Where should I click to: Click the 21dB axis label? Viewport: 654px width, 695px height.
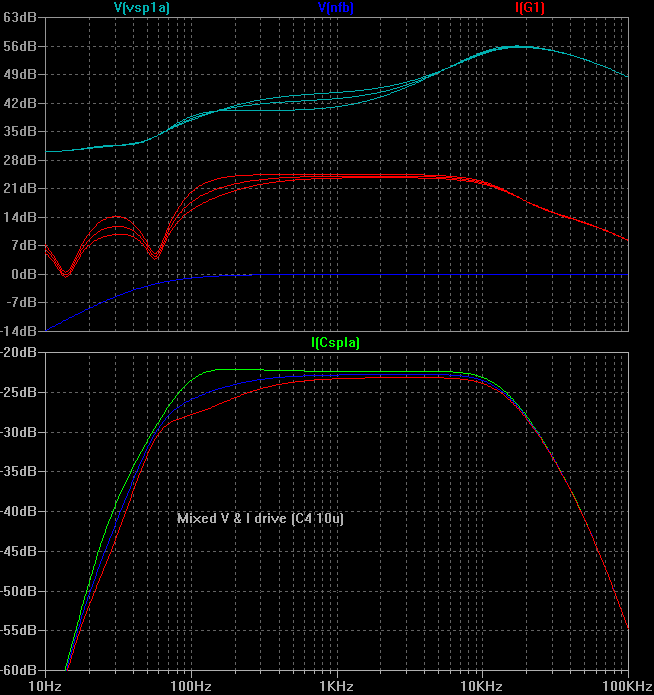coord(19,188)
